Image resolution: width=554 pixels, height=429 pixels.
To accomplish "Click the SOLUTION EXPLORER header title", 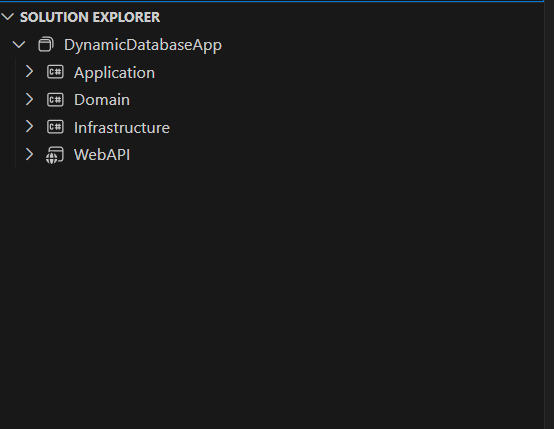I will click(90, 17).
